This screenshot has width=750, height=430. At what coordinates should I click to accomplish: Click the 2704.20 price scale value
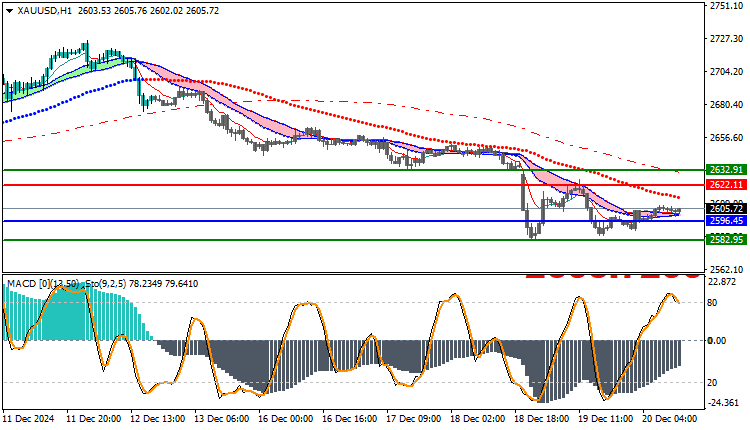[727, 72]
